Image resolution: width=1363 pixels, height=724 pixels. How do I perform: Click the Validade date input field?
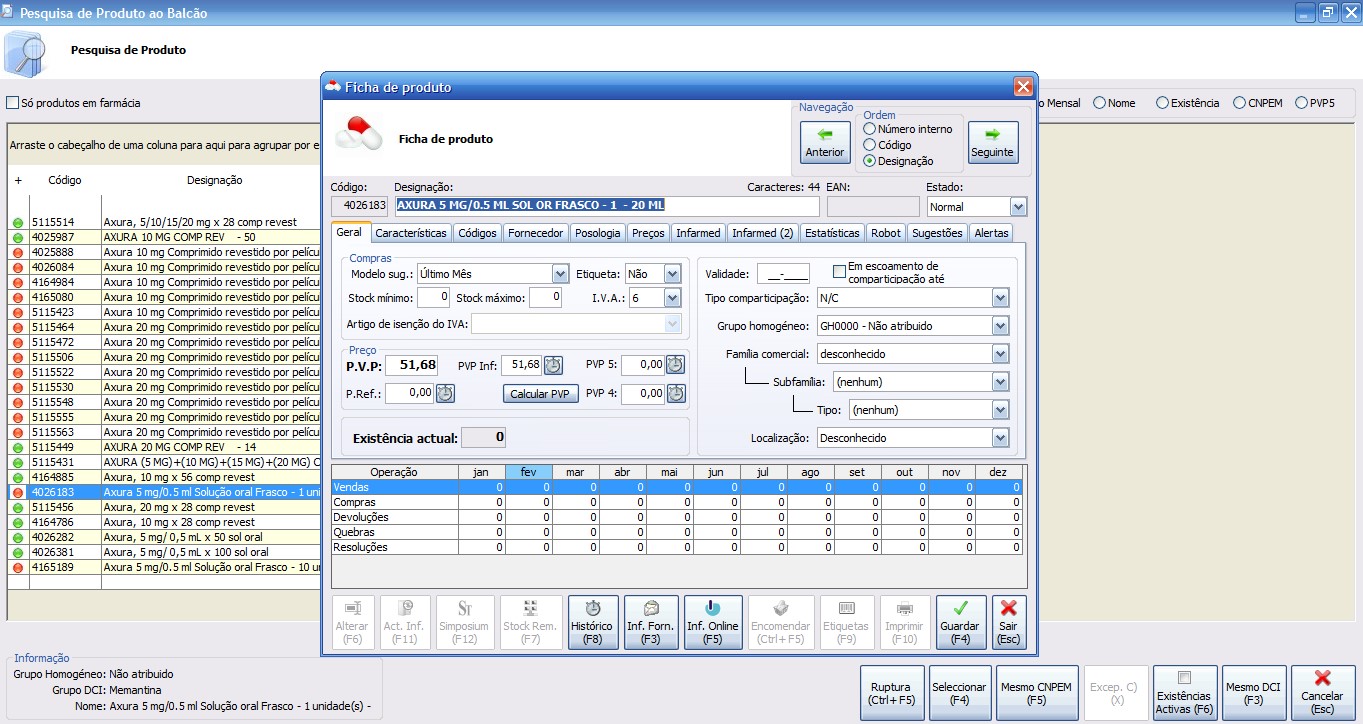[782, 274]
